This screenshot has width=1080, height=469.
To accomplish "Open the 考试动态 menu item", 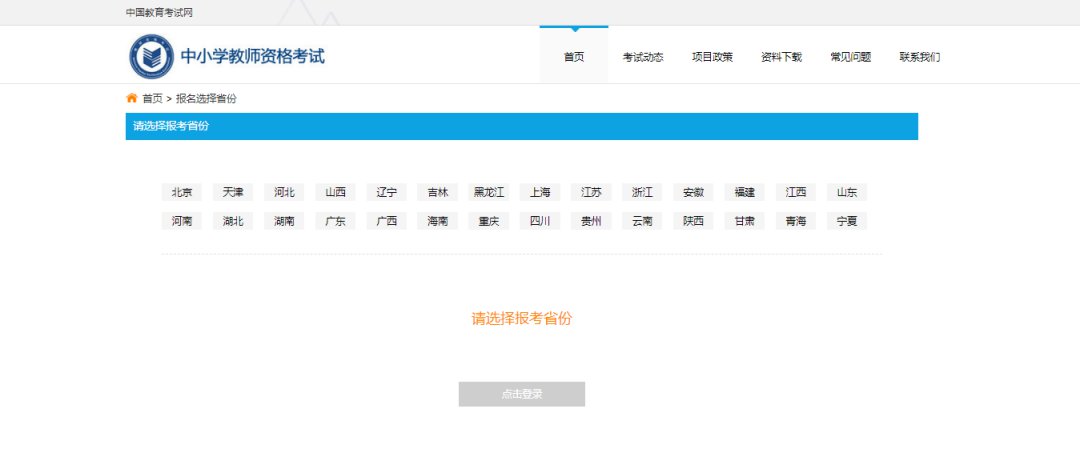I will point(642,57).
